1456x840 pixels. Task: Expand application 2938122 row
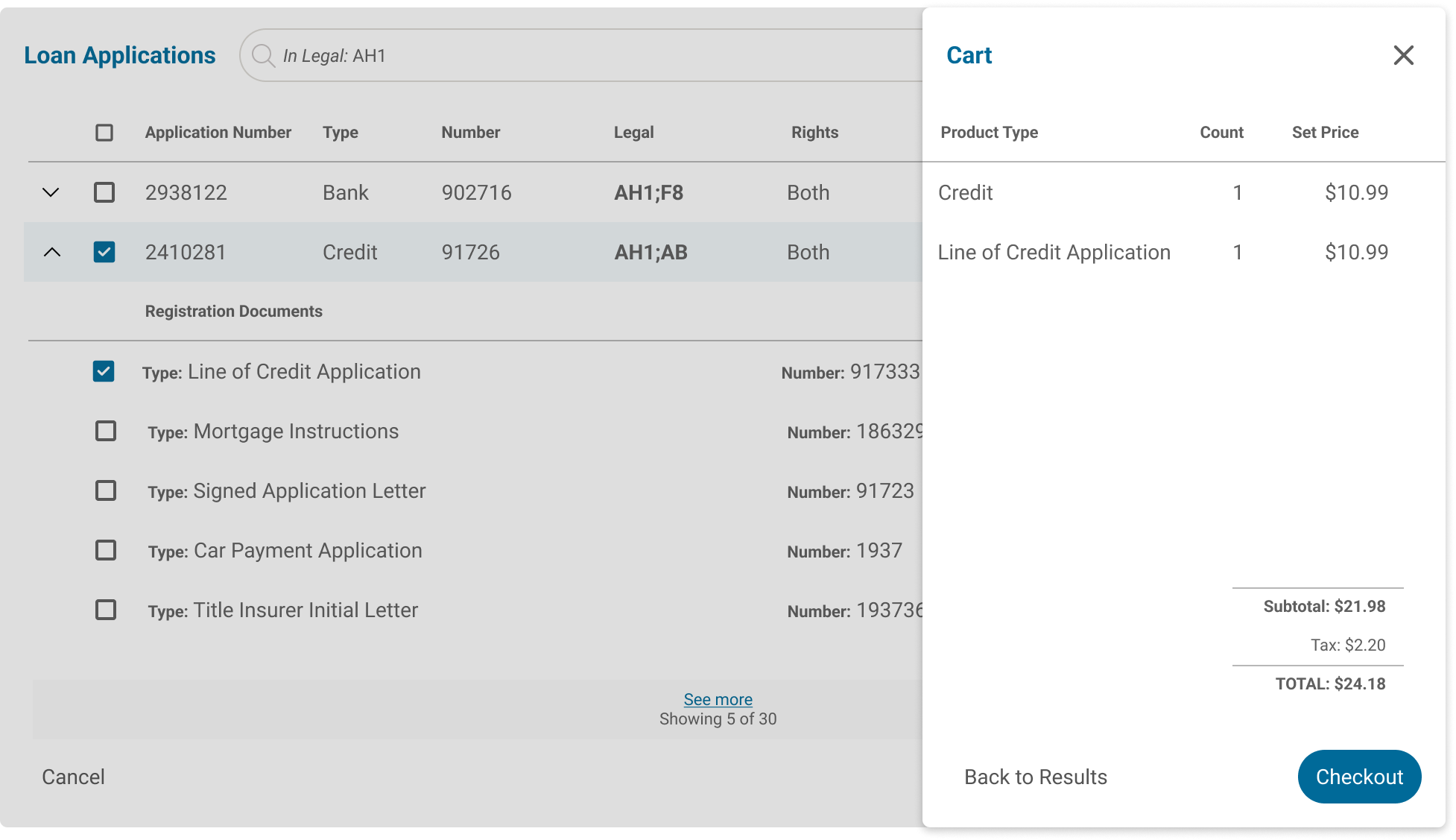[51, 192]
